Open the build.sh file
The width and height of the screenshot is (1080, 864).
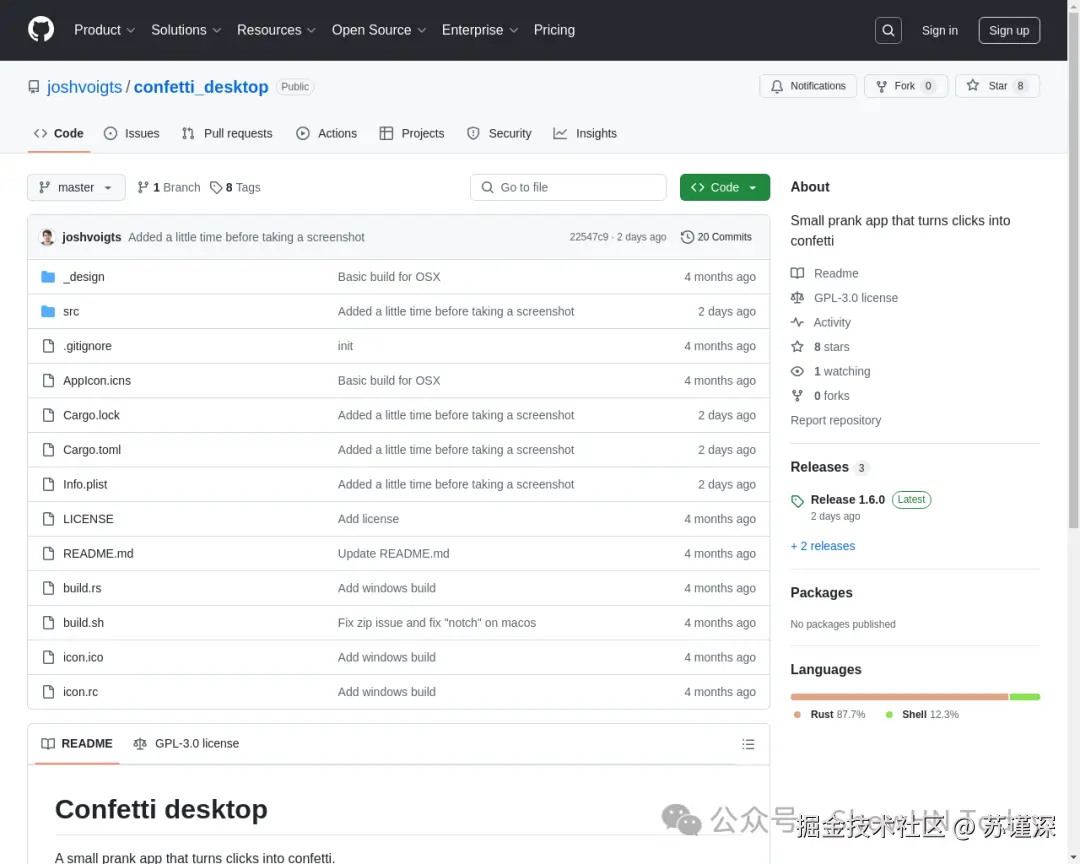83,623
